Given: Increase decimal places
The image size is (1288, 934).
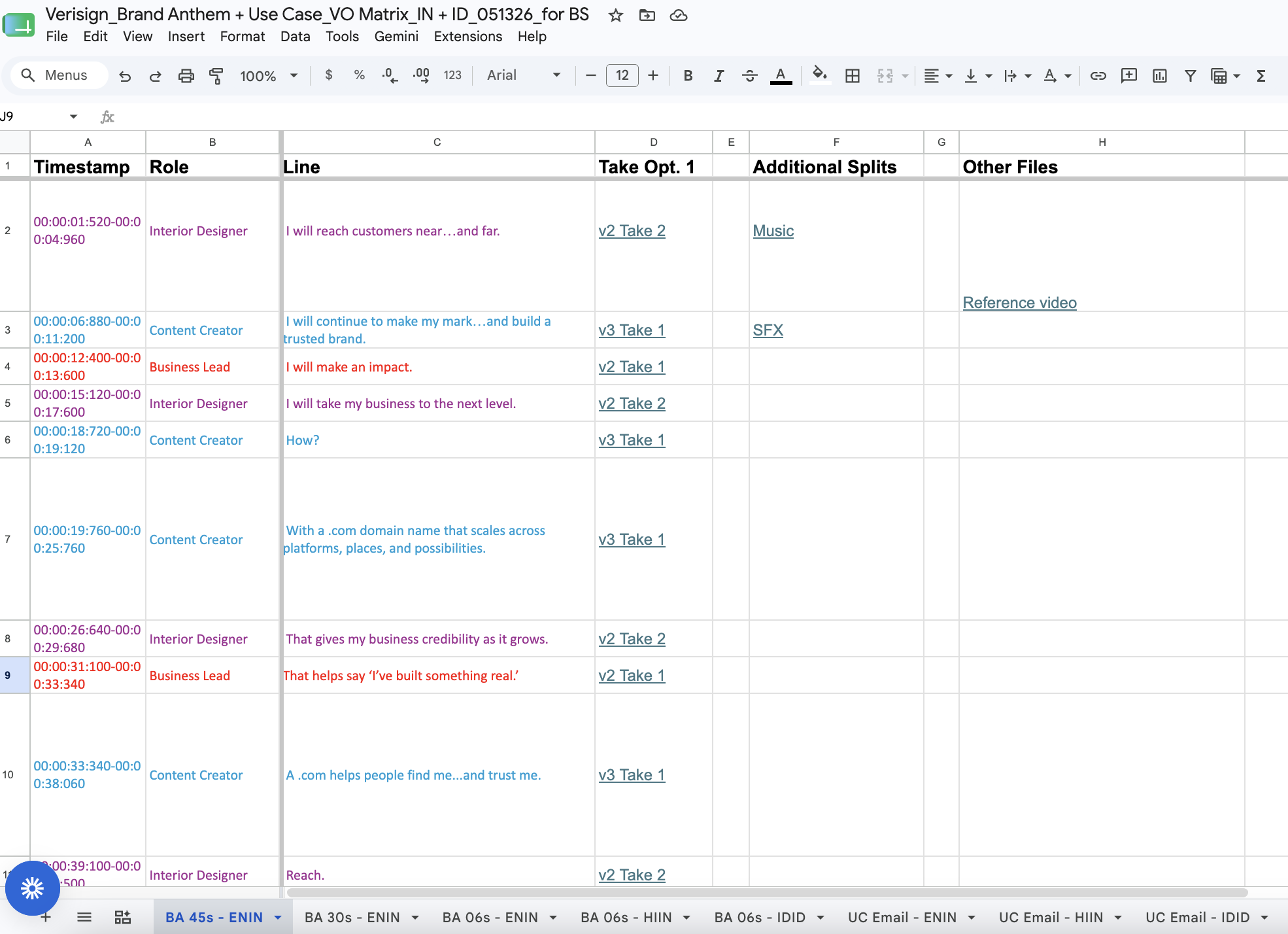Looking at the screenshot, I should coord(421,75).
